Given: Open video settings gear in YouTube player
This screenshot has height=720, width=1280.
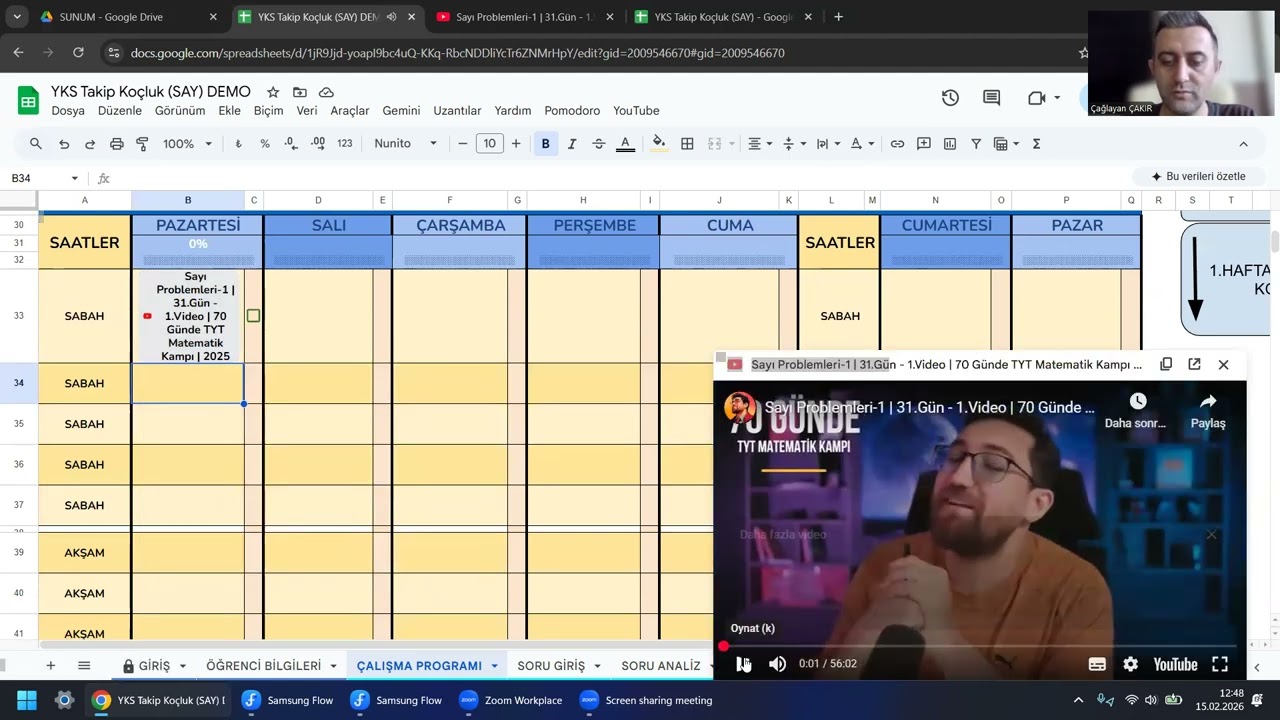Looking at the screenshot, I should click(1130, 664).
